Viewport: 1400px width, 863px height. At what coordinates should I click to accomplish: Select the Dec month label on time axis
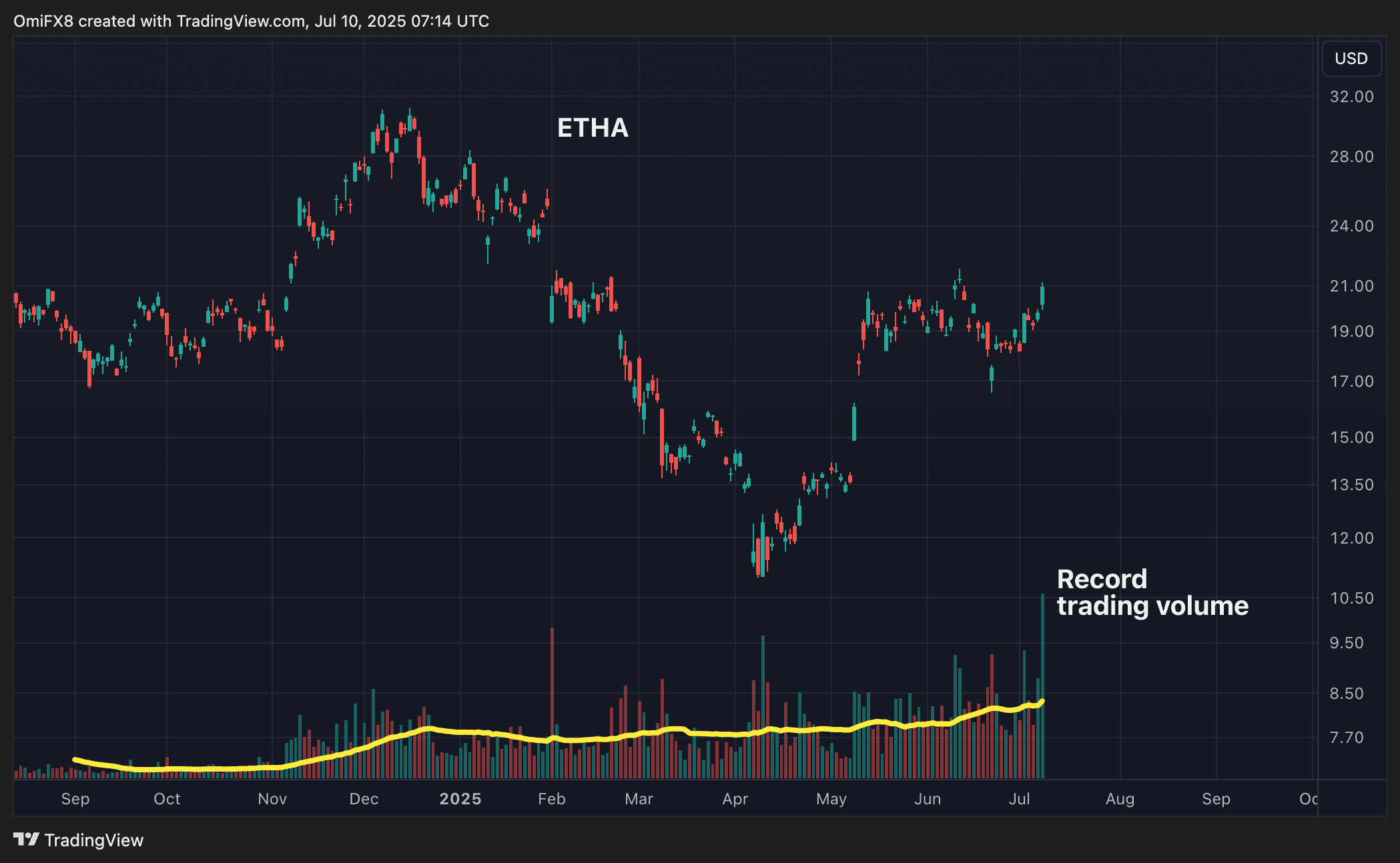(x=364, y=798)
